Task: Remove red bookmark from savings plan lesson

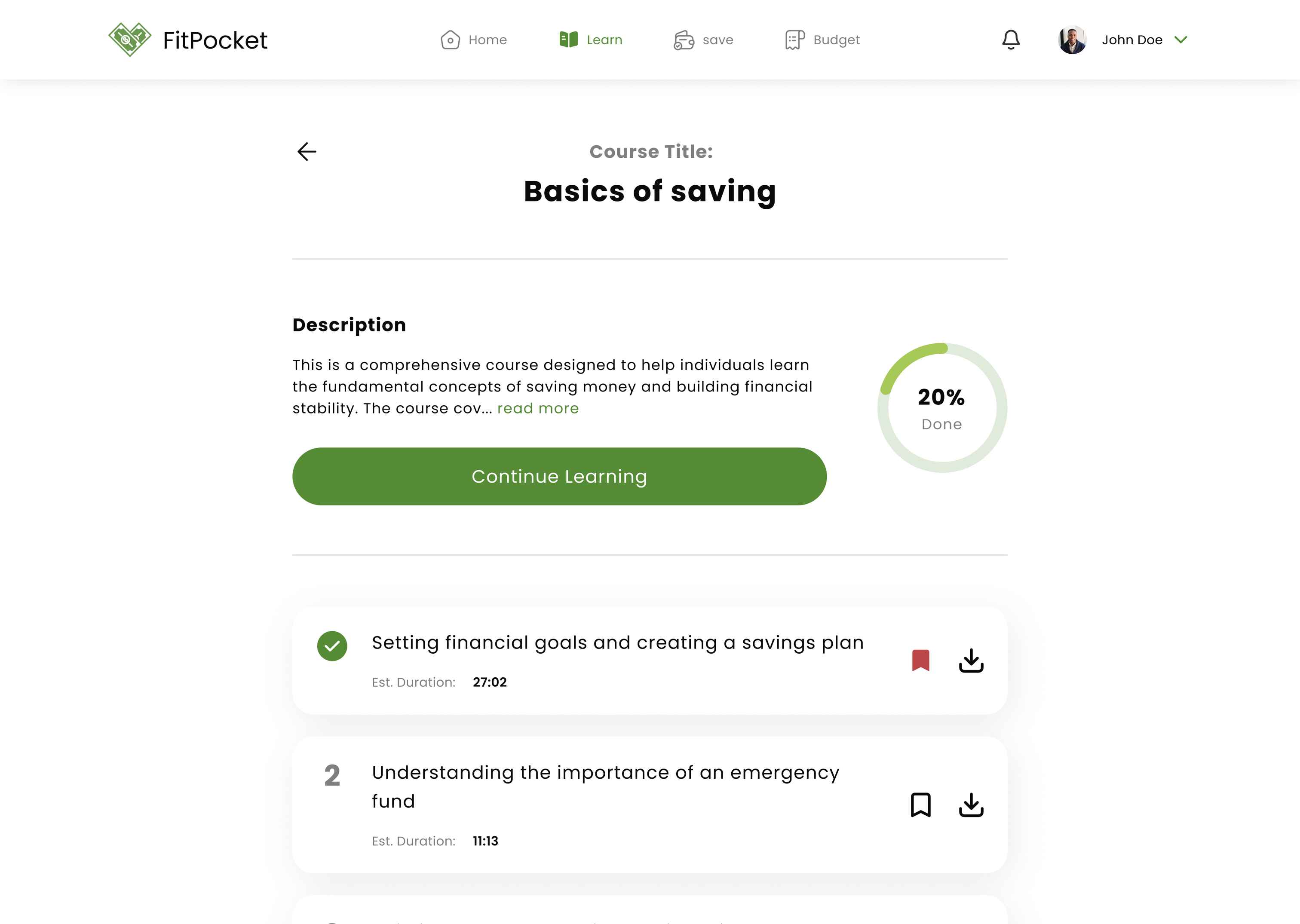Action: click(920, 660)
